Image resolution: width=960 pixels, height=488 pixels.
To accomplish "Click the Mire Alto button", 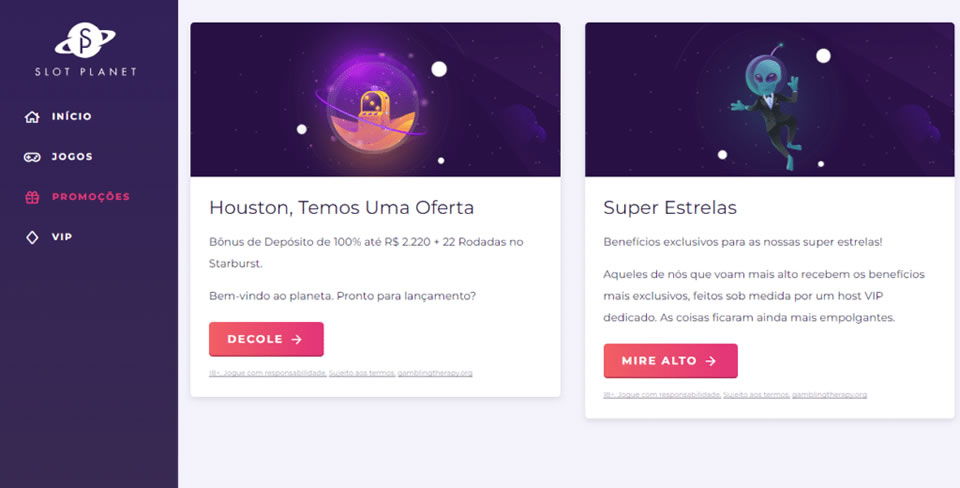I will point(670,361).
